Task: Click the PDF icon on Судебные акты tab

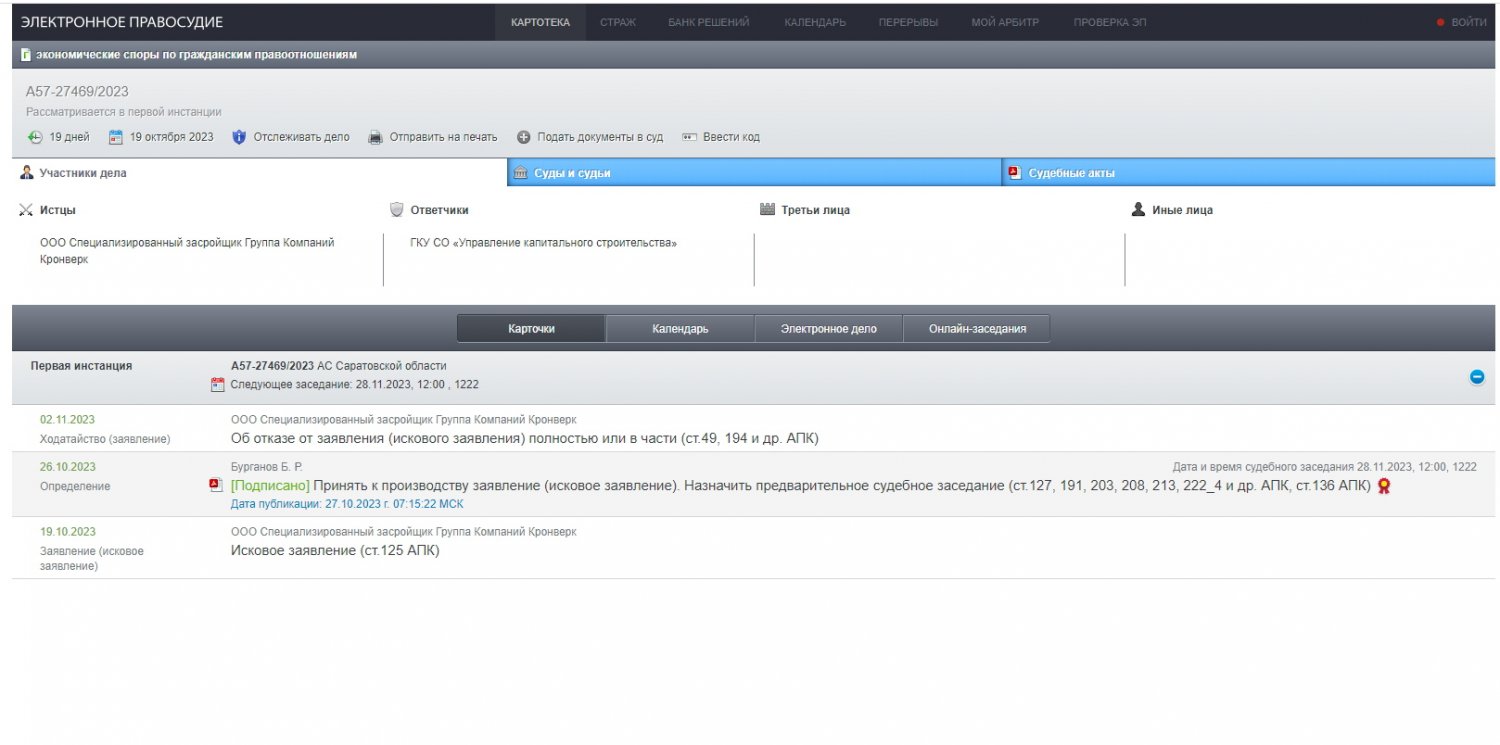Action: (x=1014, y=172)
